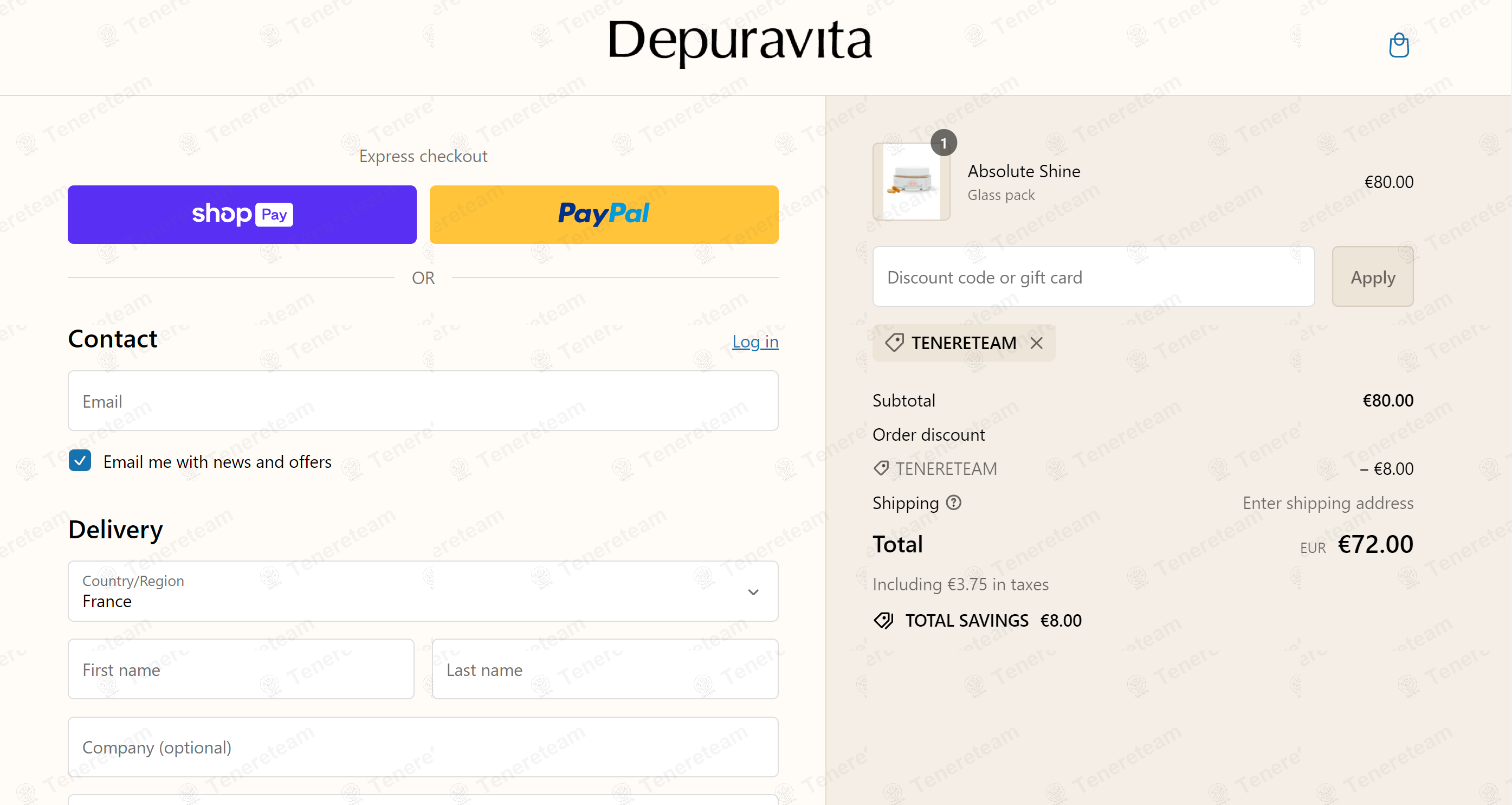Click the Subtotal €80.00 amount
Viewport: 1512px width, 805px height.
(x=1387, y=401)
